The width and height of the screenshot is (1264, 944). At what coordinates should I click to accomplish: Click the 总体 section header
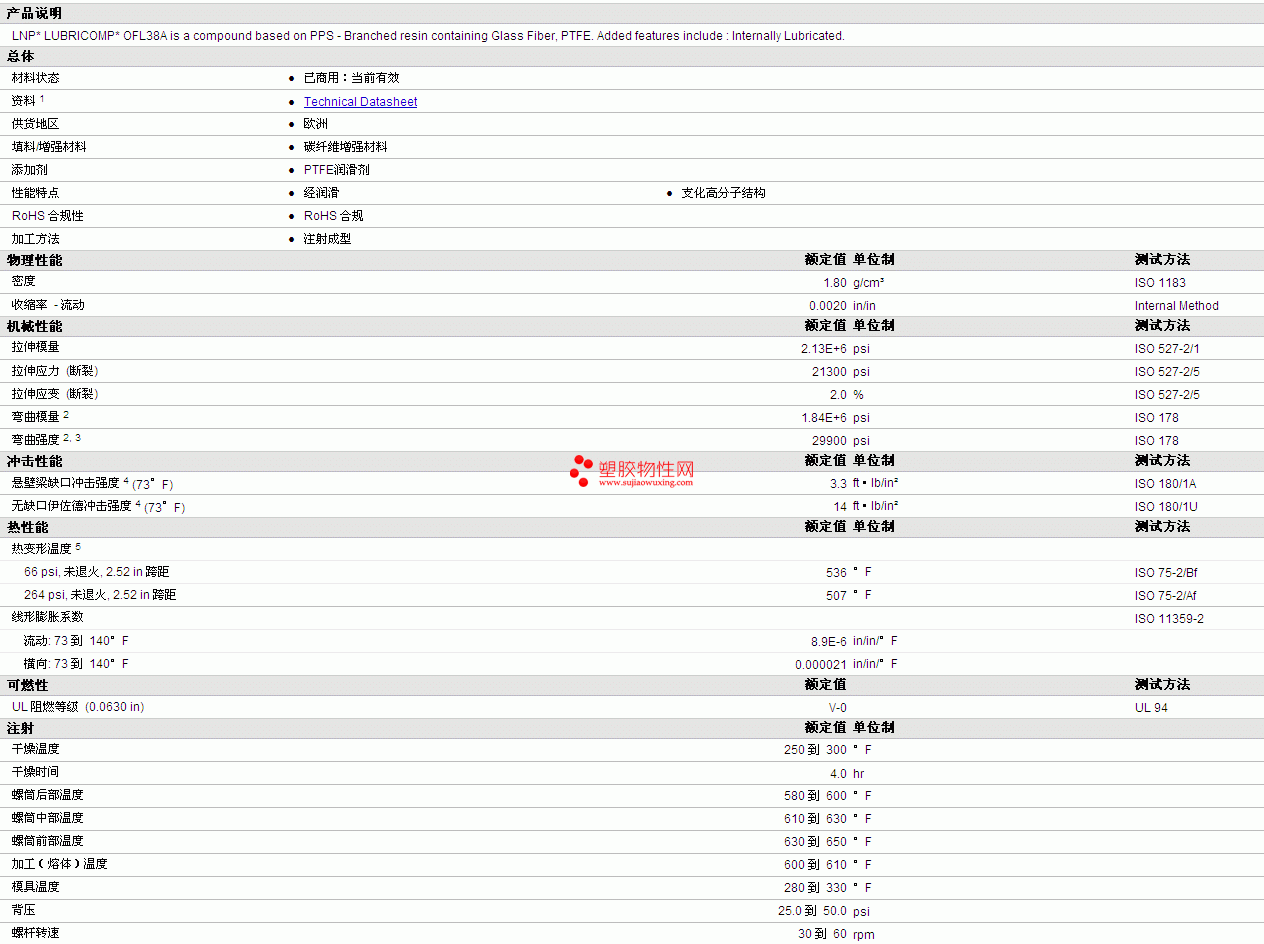[20, 57]
